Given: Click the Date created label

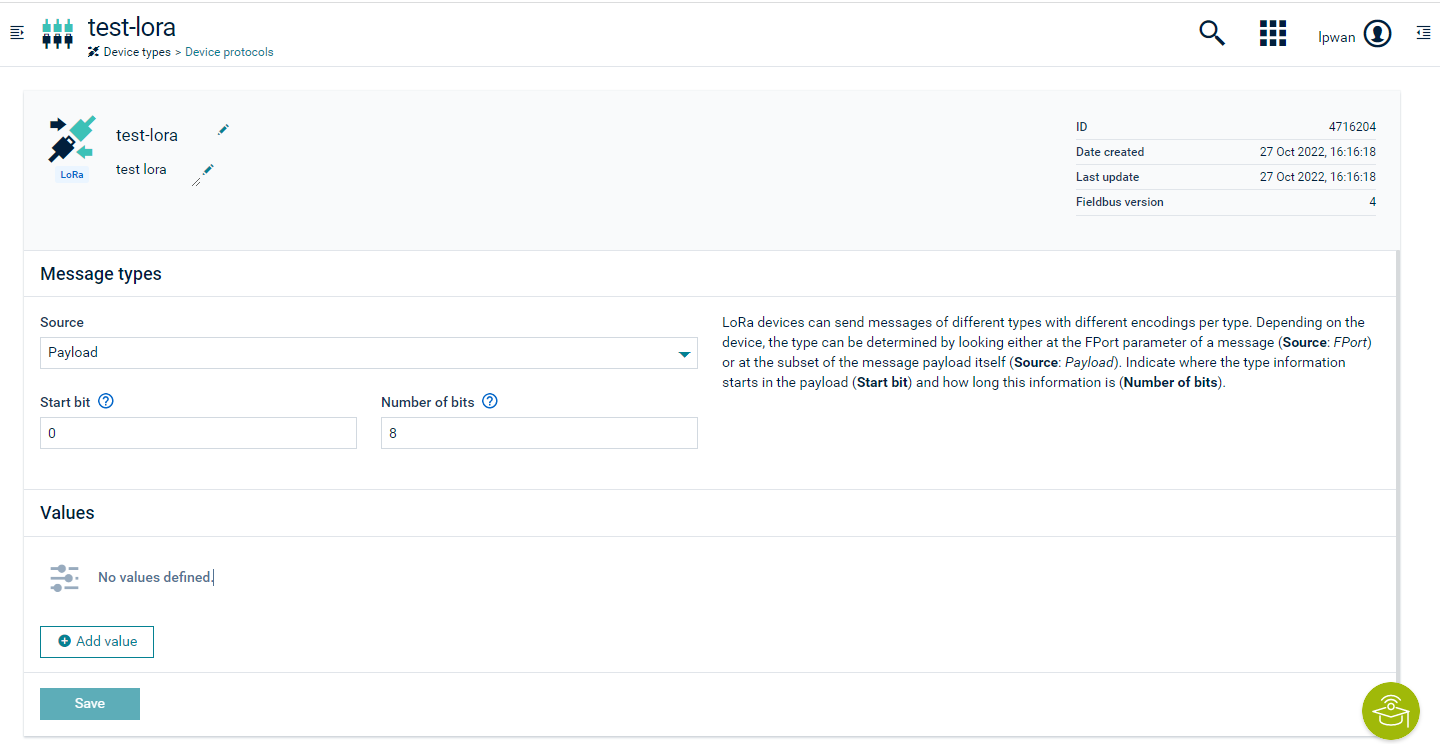Looking at the screenshot, I should pyautogui.click(x=1110, y=152).
